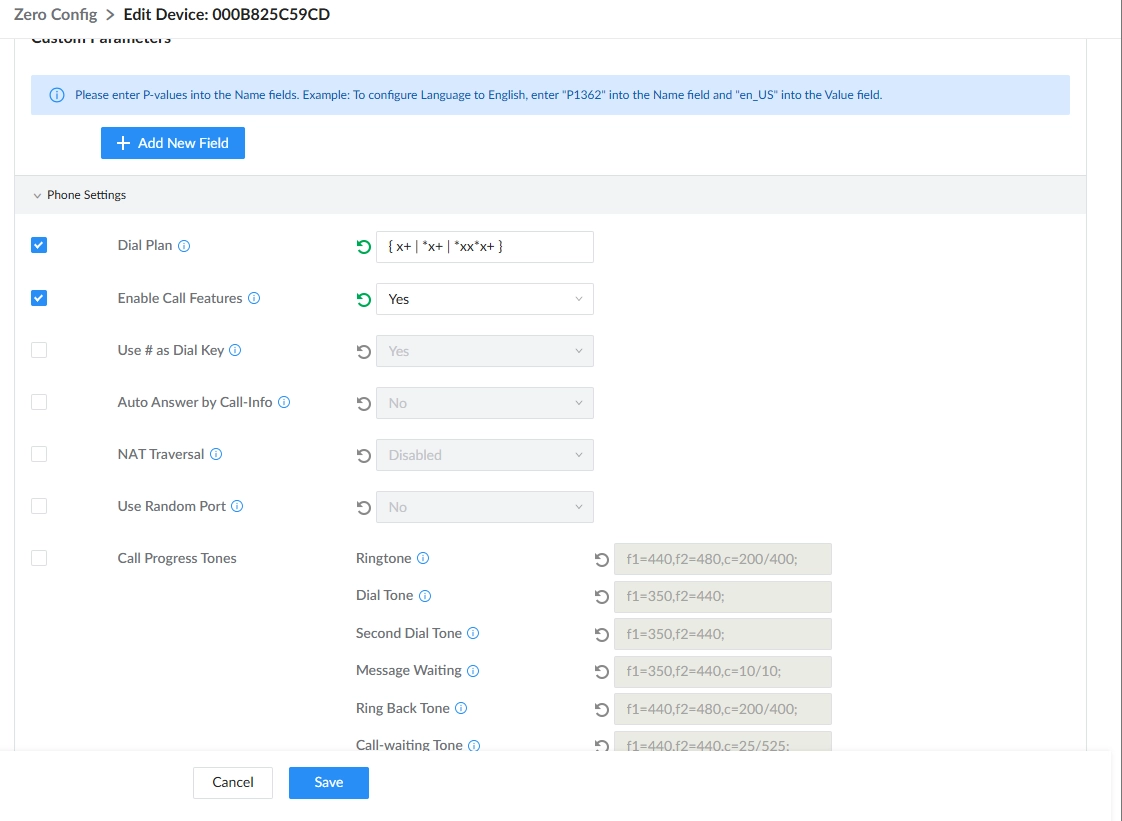Click Add New Field button

tap(172, 143)
